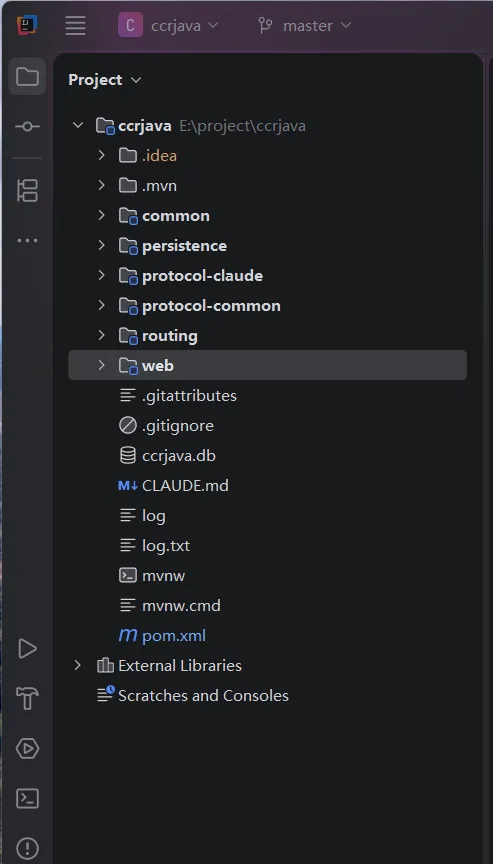Select the pom.xml file
The image size is (493, 864).
(x=162, y=635)
